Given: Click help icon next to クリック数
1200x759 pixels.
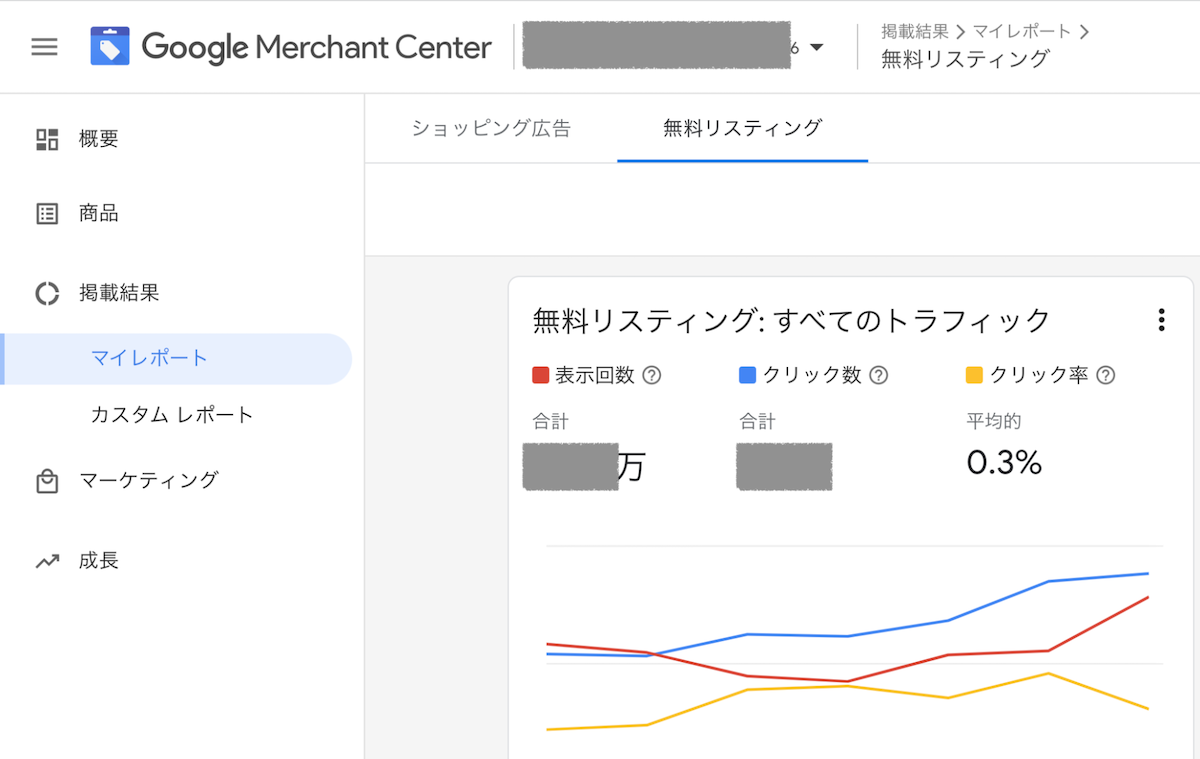Looking at the screenshot, I should (x=879, y=376).
